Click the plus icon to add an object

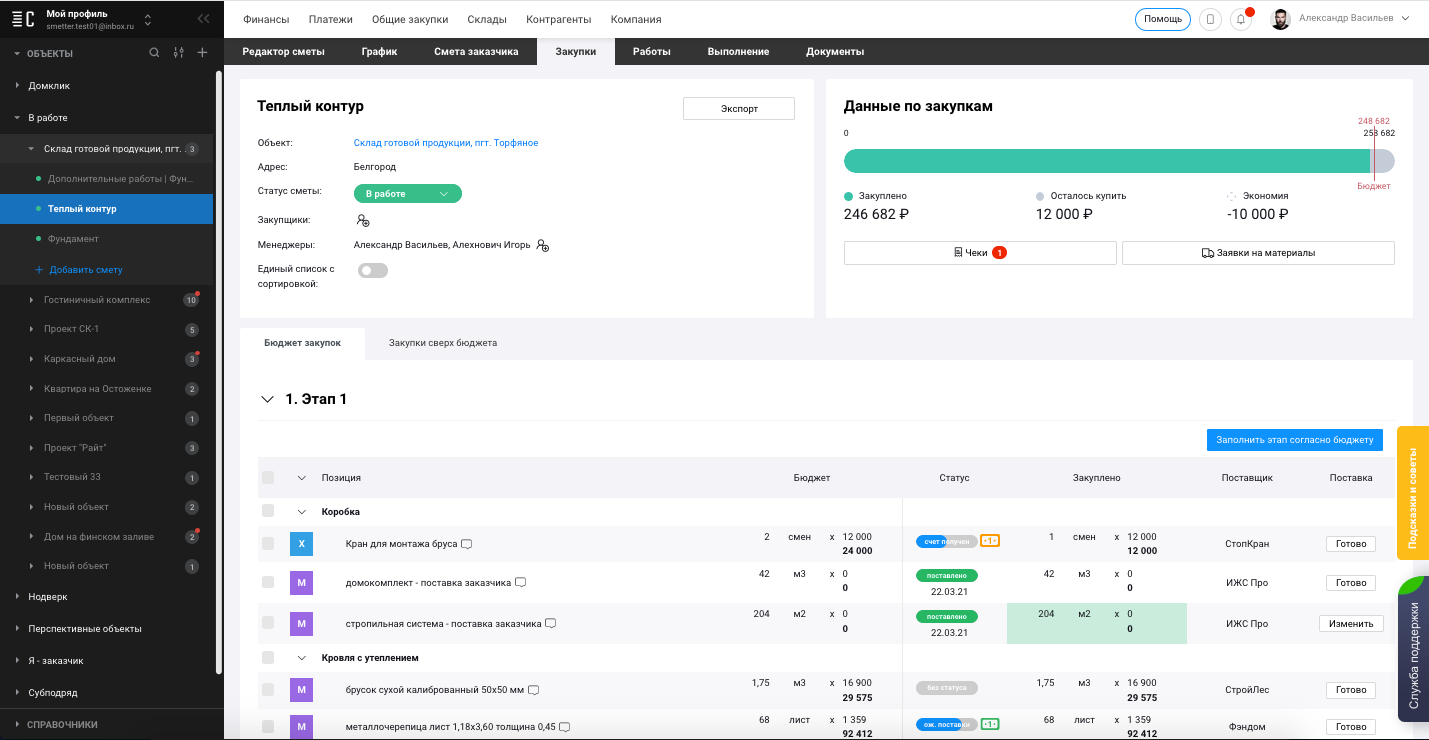(202, 53)
